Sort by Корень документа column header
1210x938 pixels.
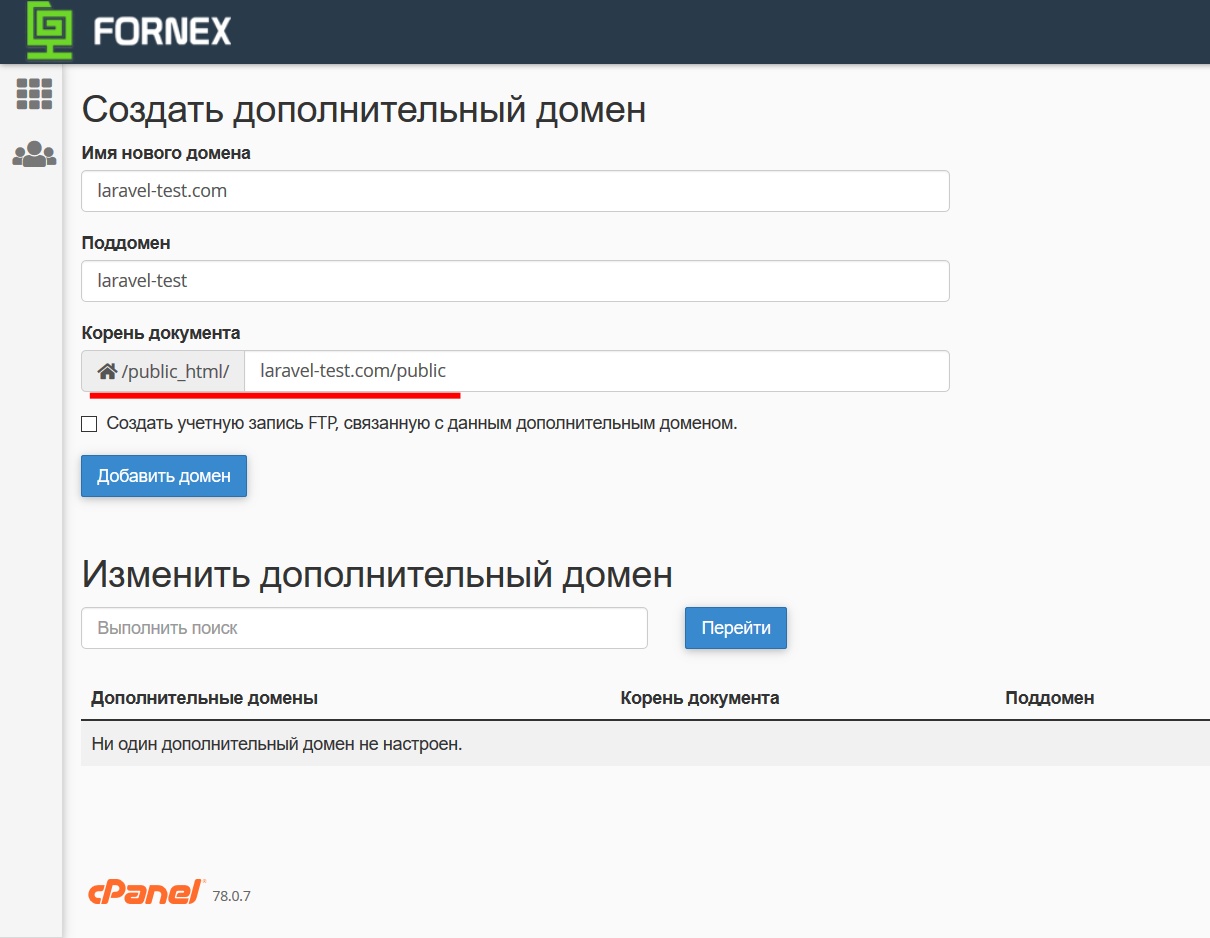[x=700, y=698]
